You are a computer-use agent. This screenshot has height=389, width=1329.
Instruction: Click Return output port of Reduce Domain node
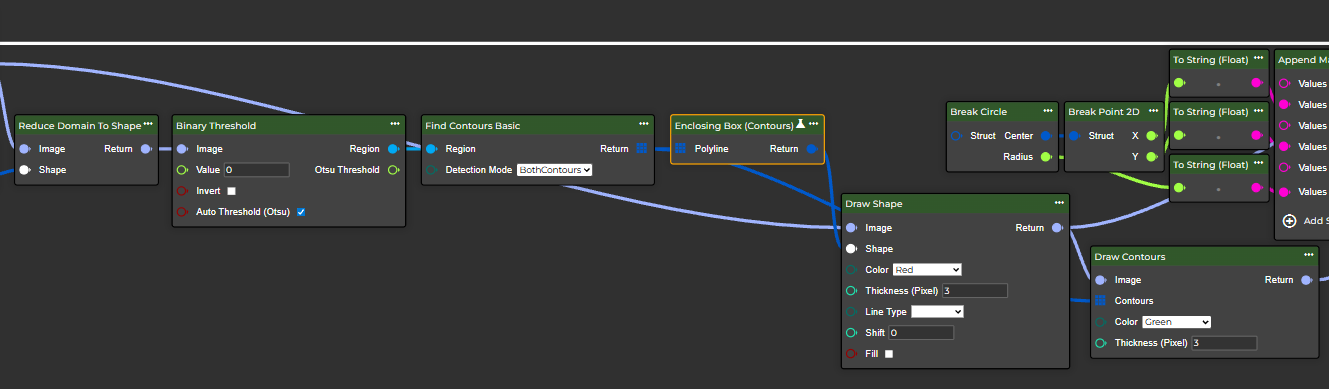[x=147, y=149]
